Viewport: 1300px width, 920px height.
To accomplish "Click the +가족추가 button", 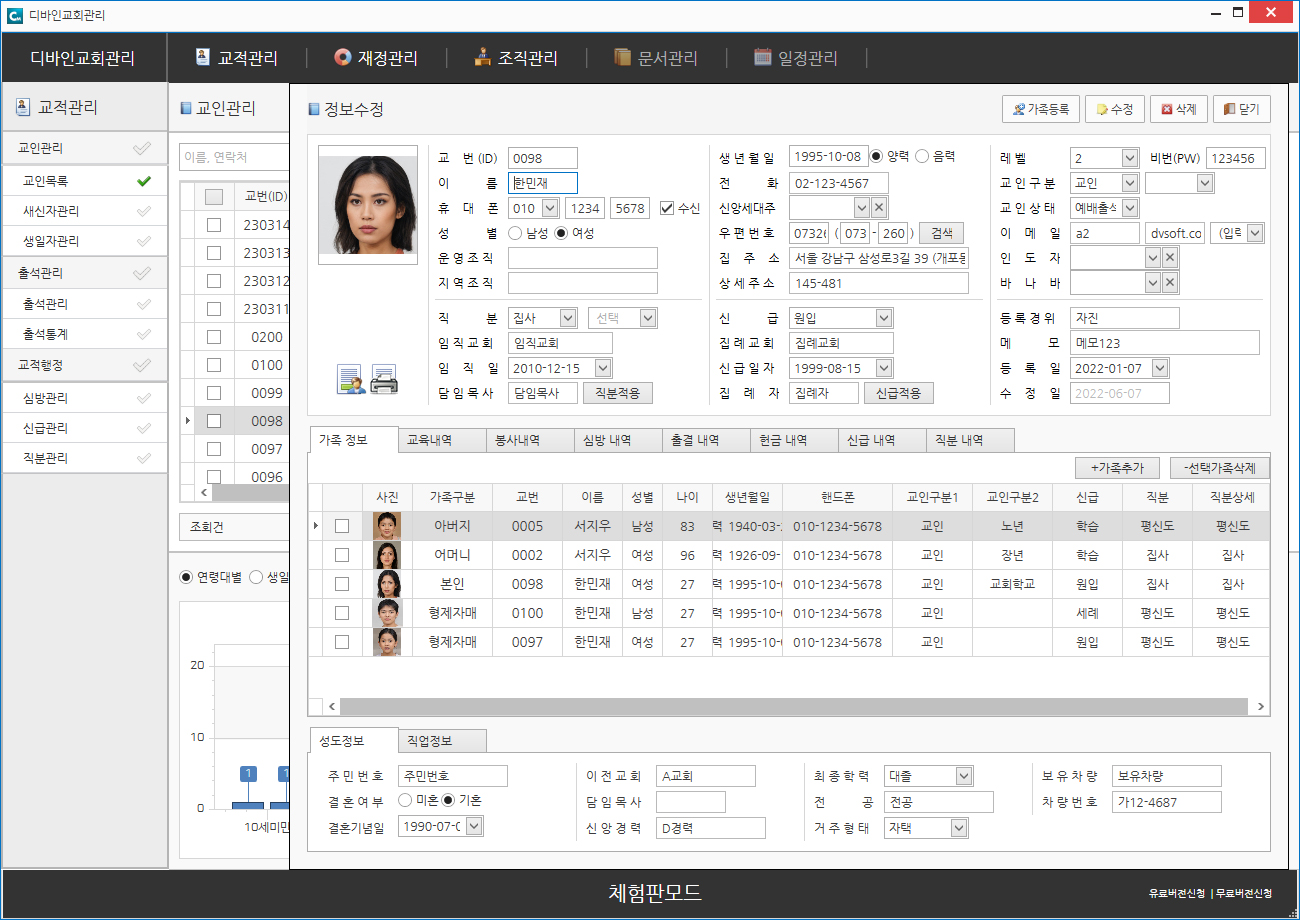I will pyautogui.click(x=1116, y=468).
